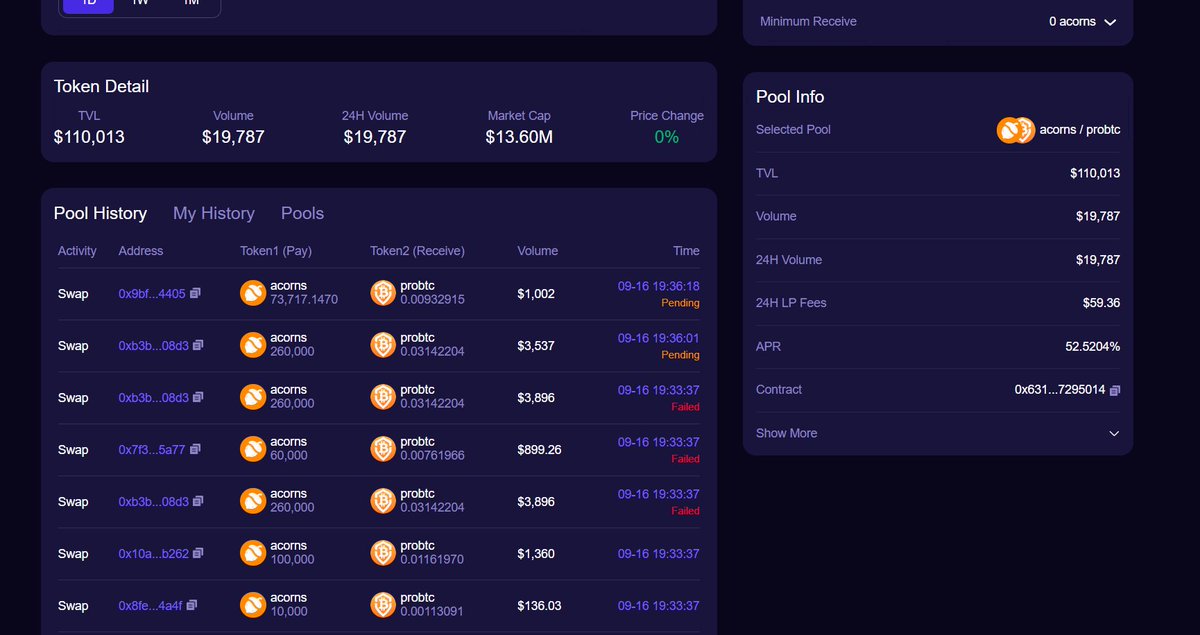Expand the Minimum Receive chevron
Screen dimensions: 1200x635
[x=1110, y=22]
